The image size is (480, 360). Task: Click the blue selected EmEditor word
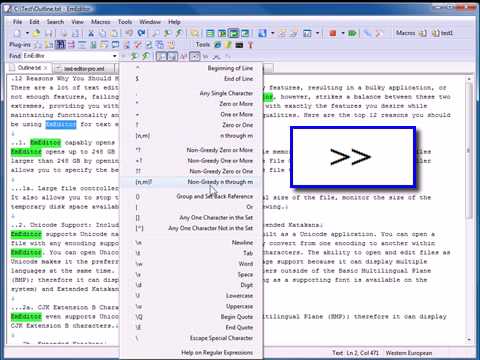coord(61,124)
